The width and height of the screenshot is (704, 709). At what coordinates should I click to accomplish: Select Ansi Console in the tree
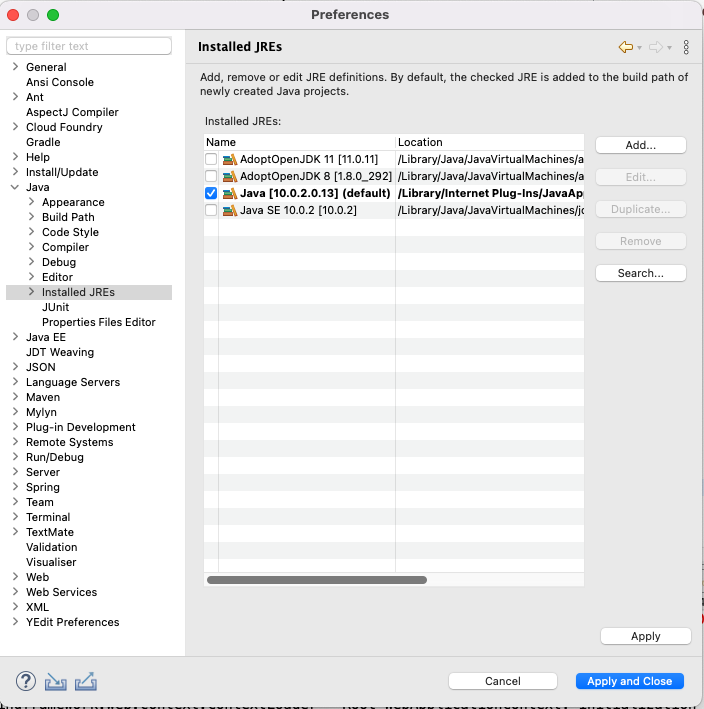point(60,82)
